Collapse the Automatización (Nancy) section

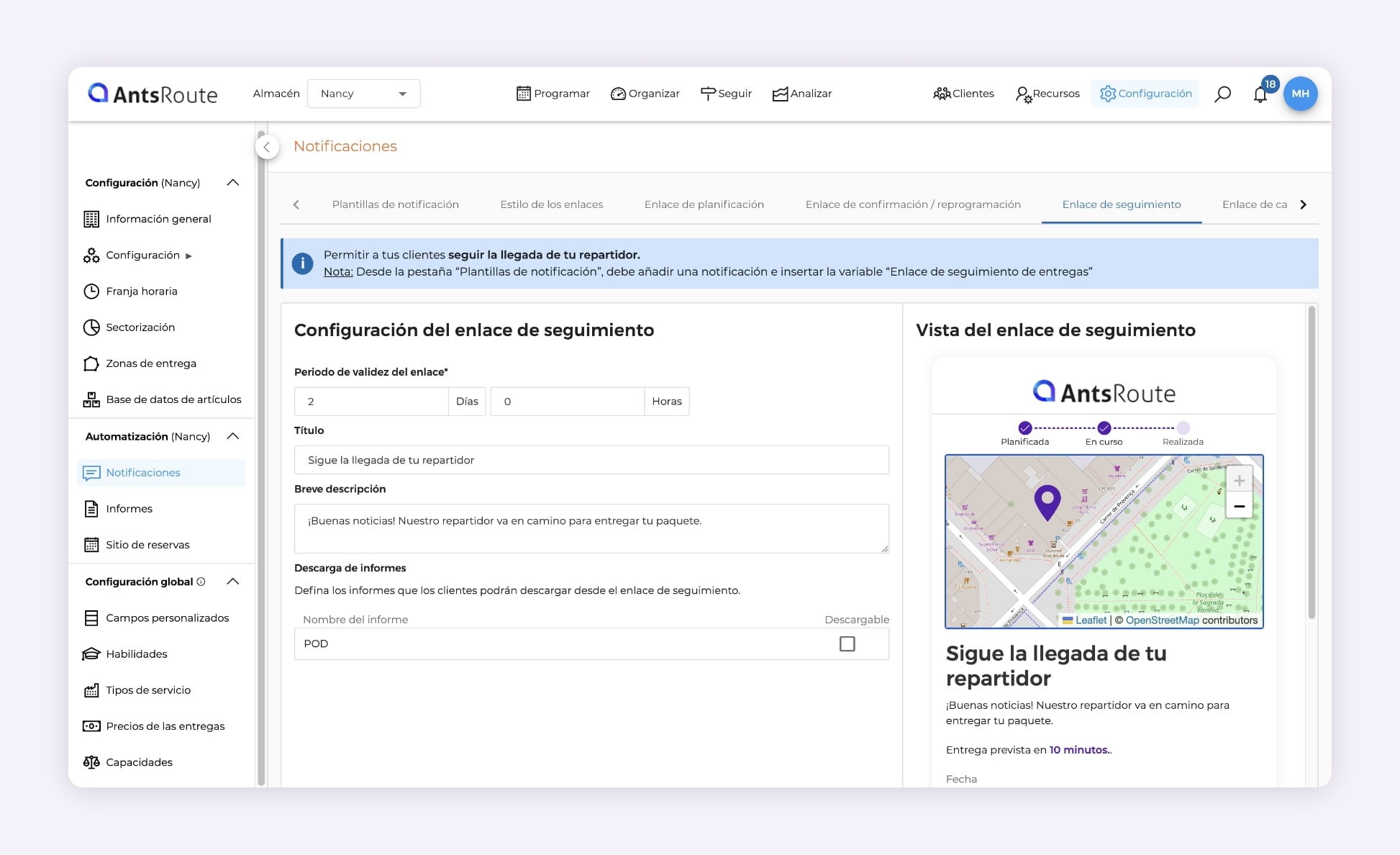(x=232, y=436)
